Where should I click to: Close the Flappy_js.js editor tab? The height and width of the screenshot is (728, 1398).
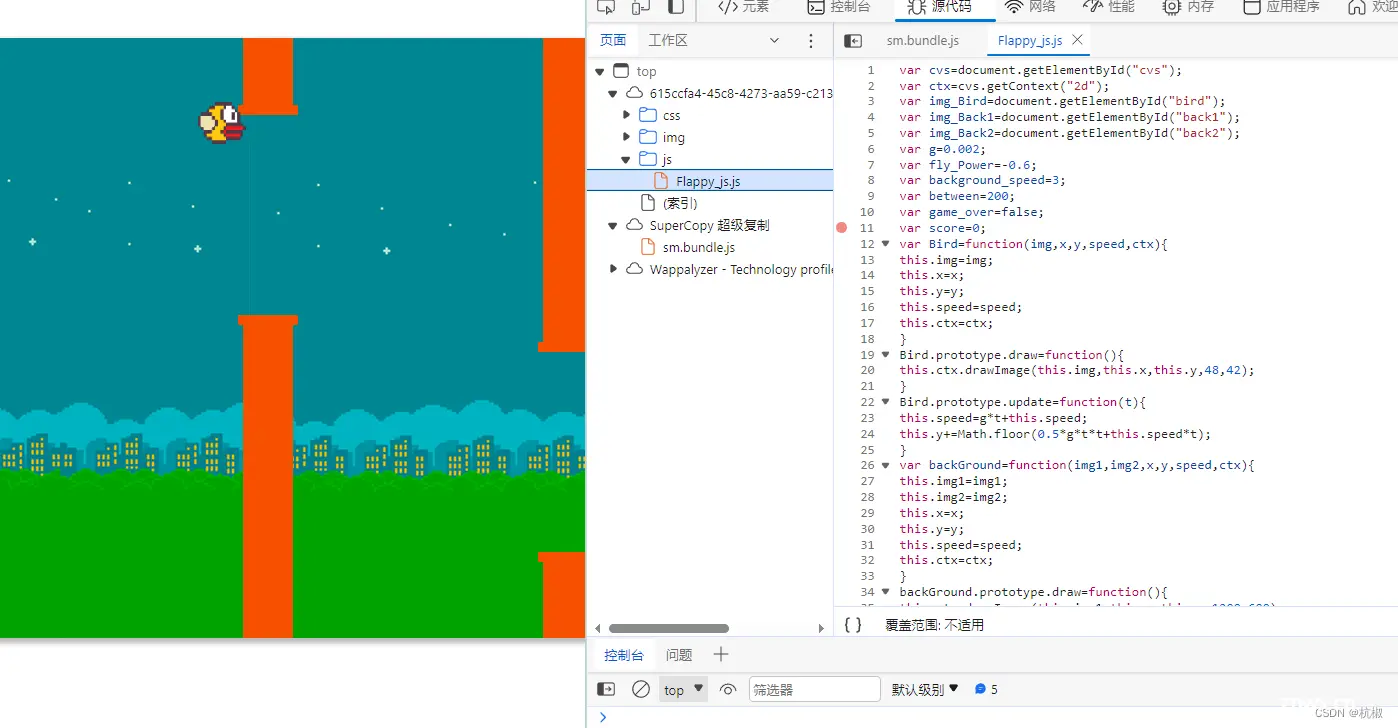coord(1077,40)
